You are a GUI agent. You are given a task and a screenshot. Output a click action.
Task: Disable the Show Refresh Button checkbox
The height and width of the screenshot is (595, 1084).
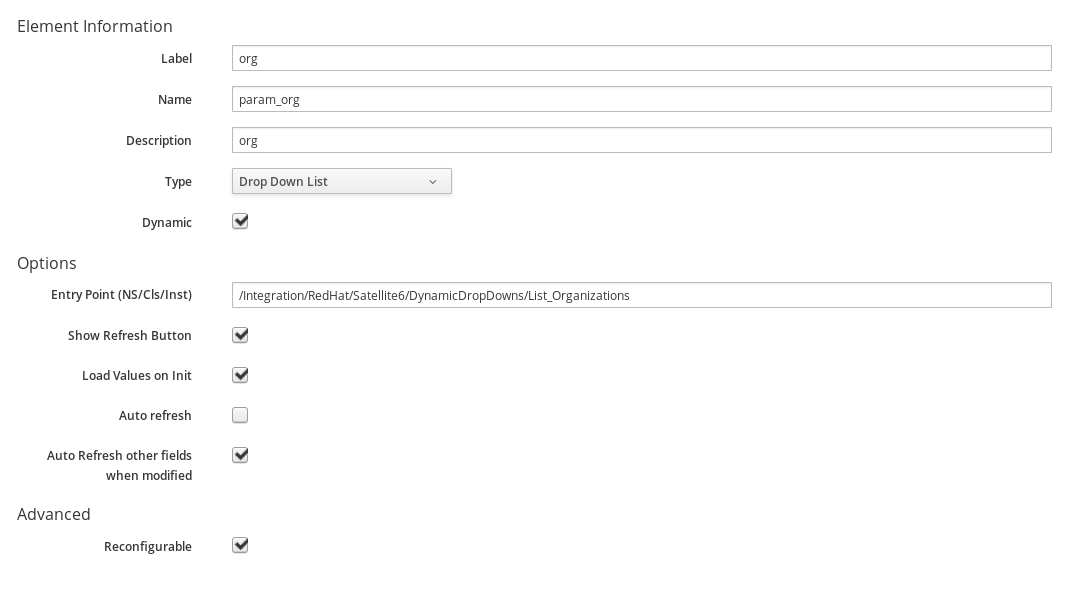[240, 335]
